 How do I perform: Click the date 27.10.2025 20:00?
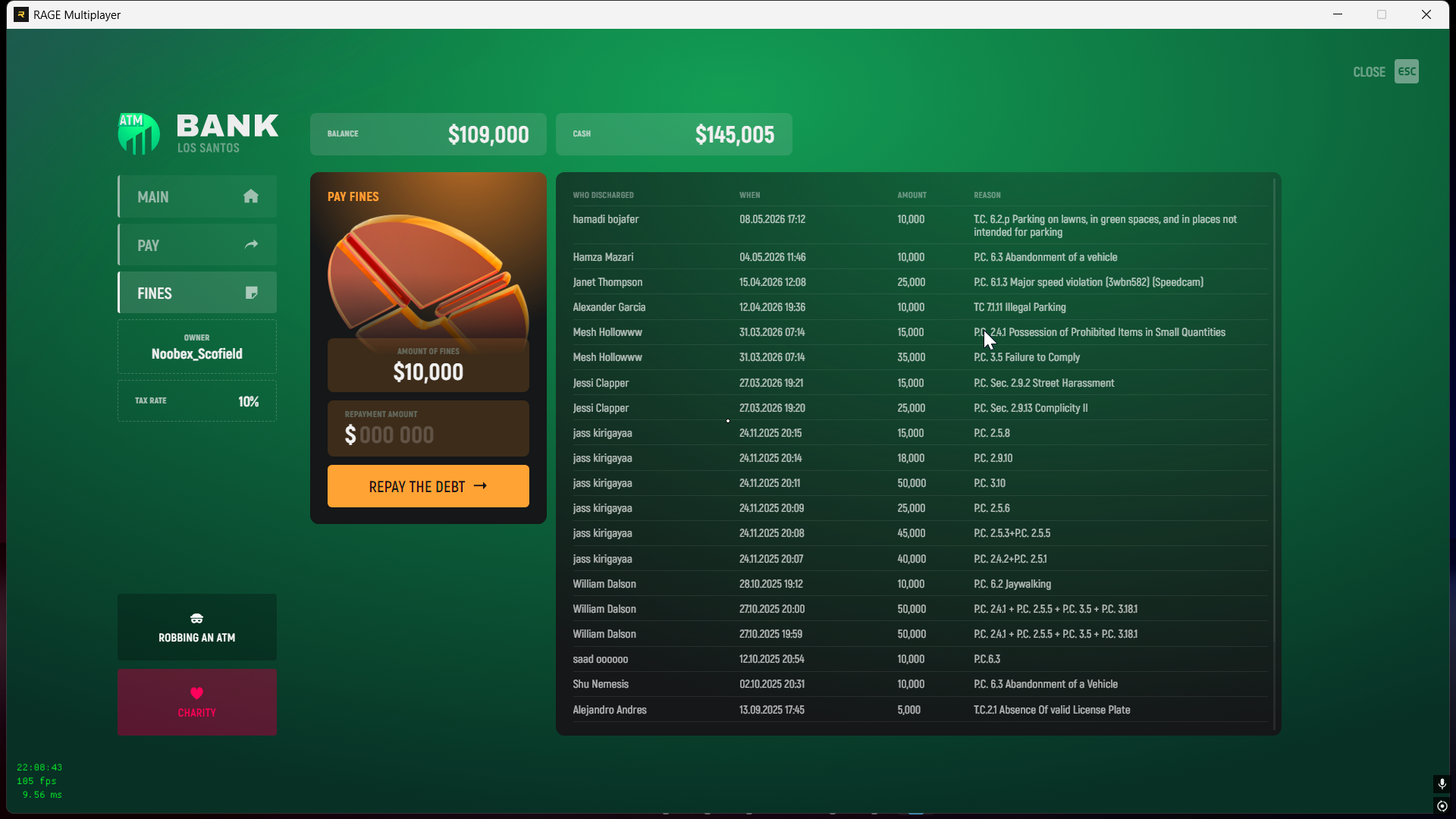pyautogui.click(x=772, y=609)
